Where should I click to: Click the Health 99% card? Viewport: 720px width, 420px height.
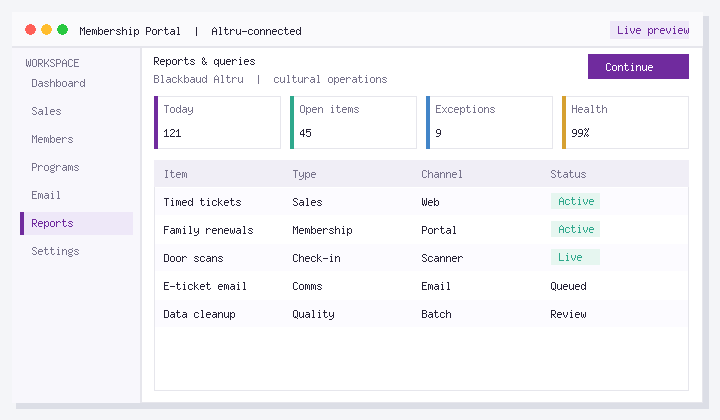625,123
